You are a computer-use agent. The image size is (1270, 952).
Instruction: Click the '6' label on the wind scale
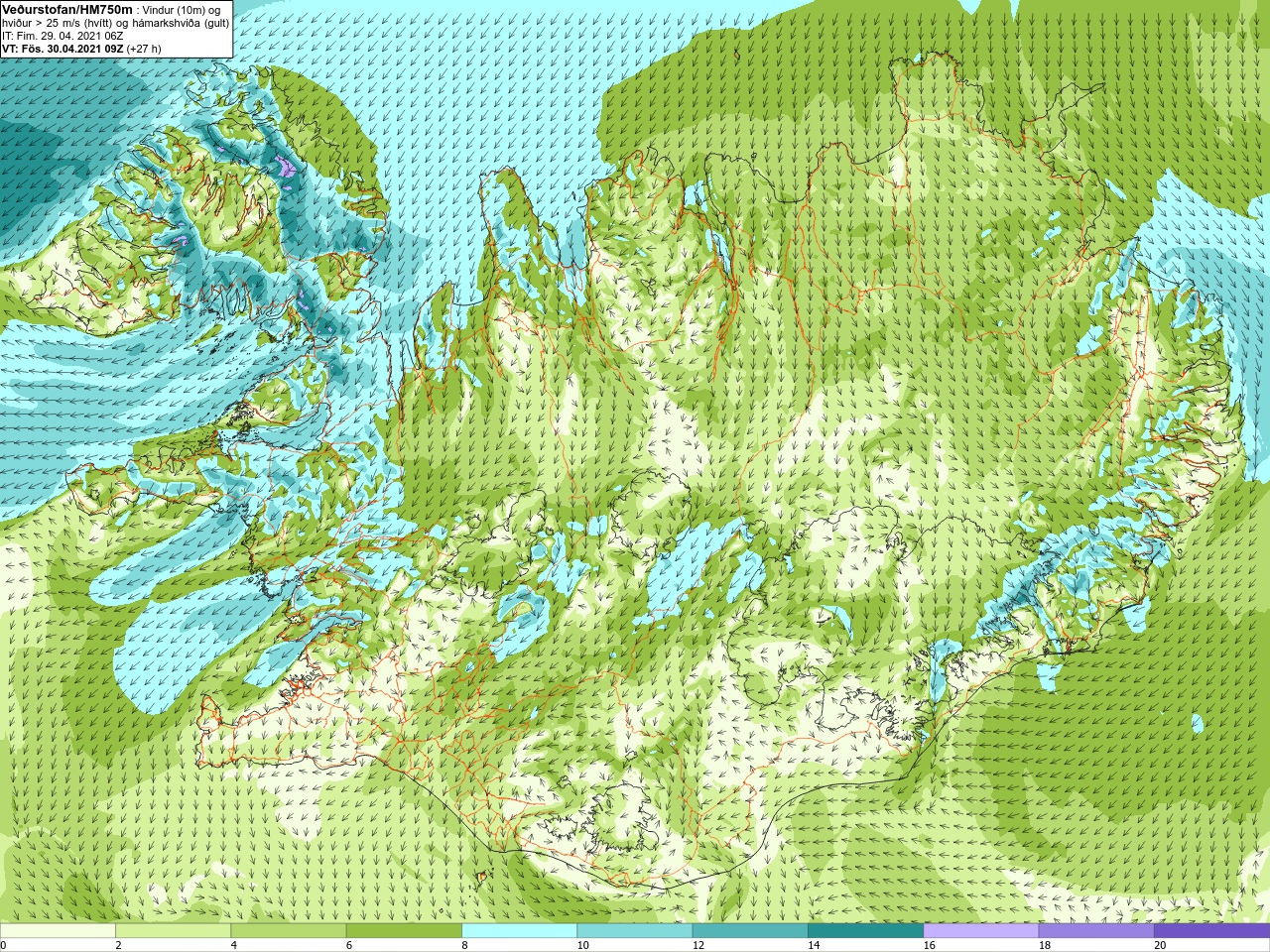[349, 945]
